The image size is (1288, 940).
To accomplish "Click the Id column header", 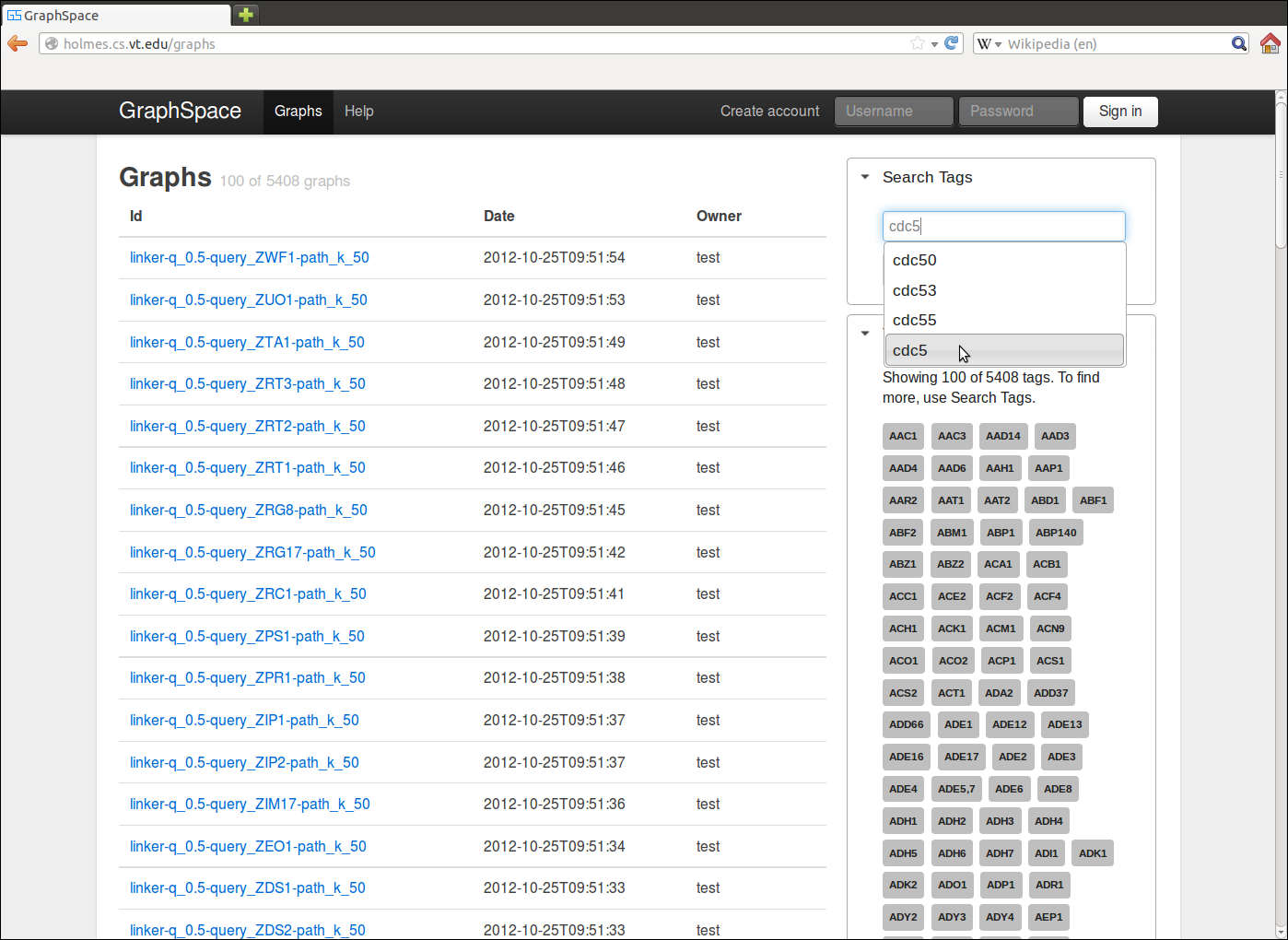I will [x=136, y=217].
